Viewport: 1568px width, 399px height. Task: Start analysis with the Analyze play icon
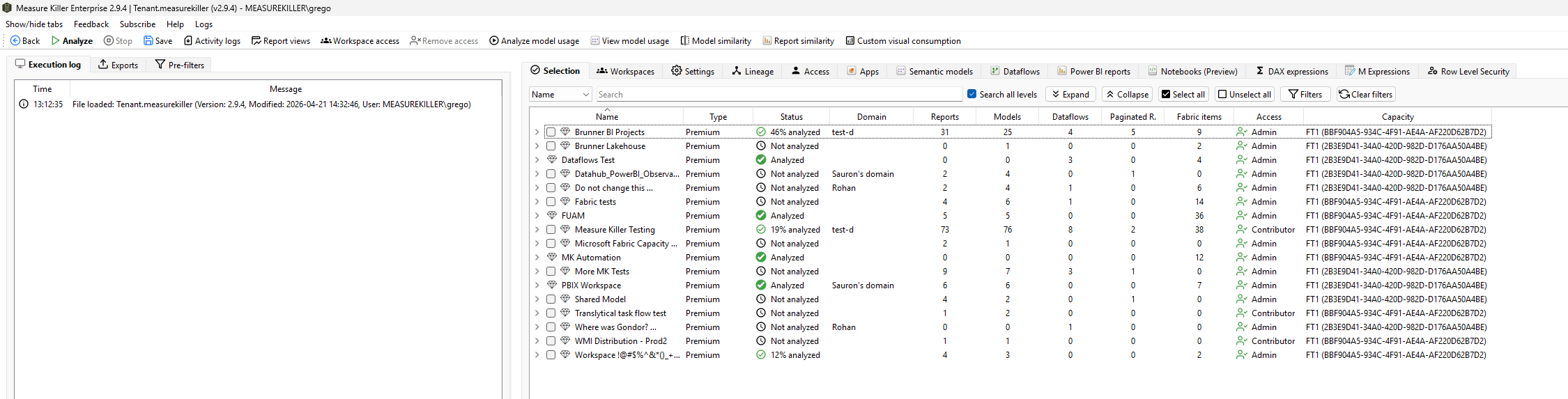click(x=56, y=41)
